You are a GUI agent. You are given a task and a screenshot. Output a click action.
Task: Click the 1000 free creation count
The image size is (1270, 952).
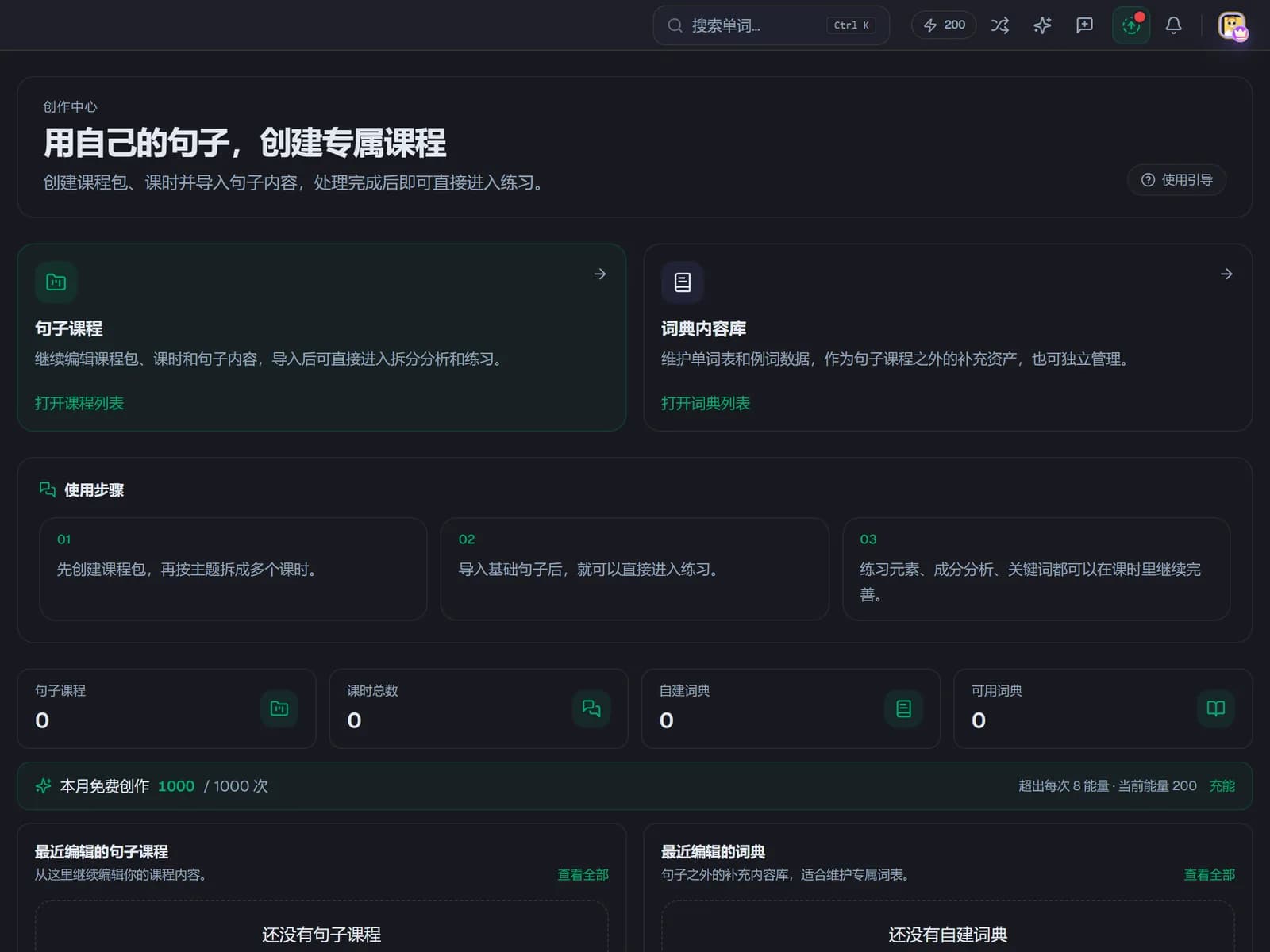176,786
